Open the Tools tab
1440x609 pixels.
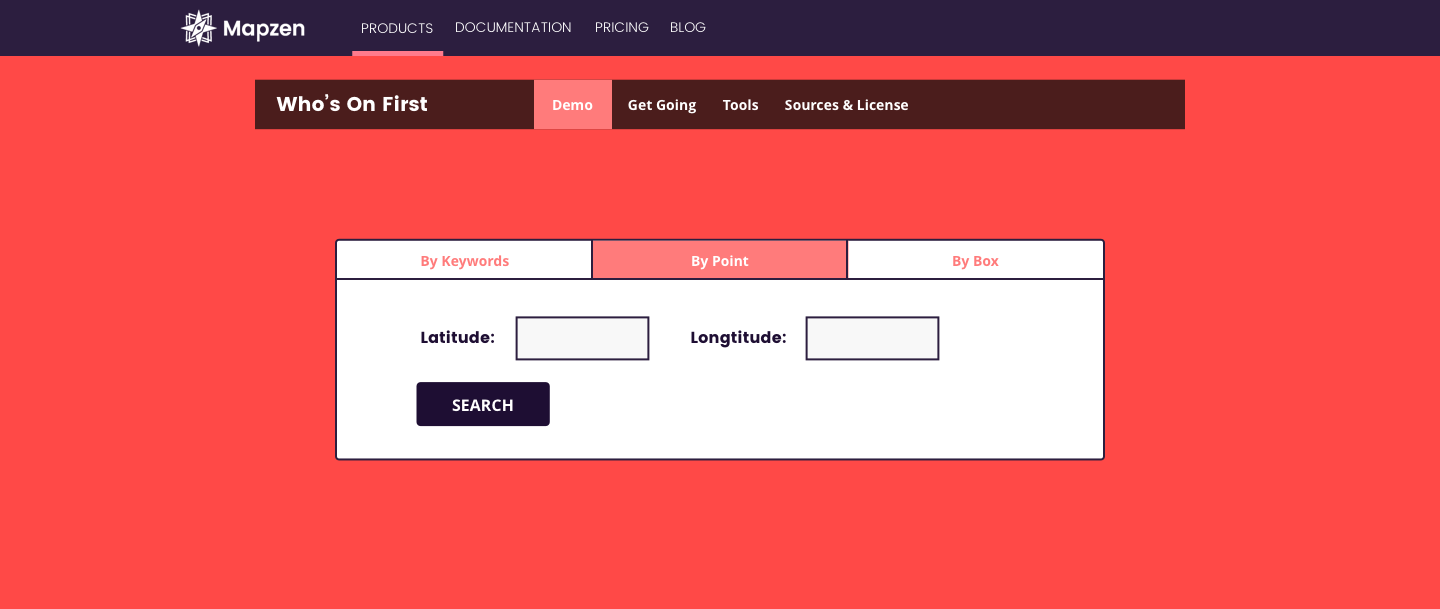coord(740,105)
